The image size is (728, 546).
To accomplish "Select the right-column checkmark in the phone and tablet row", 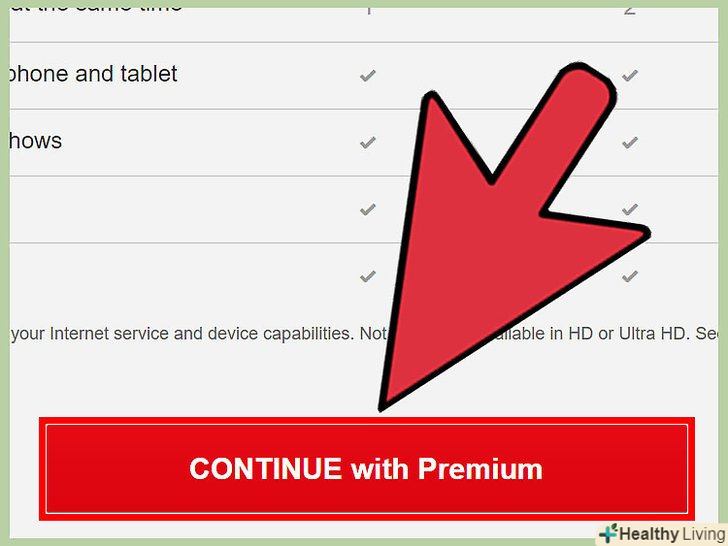I will pos(630,75).
